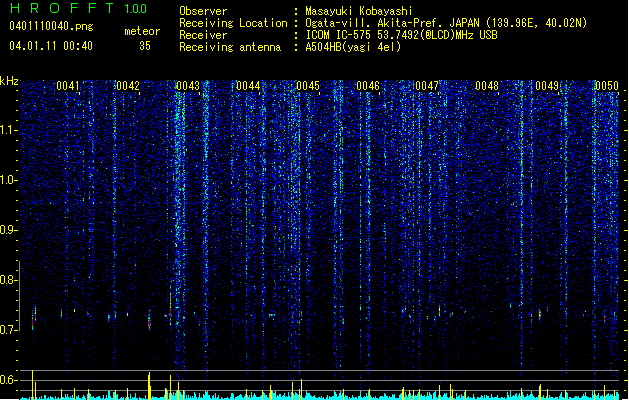Click the 0041 time marker
Image resolution: width=629 pixels, height=400 pixels.
[68, 86]
